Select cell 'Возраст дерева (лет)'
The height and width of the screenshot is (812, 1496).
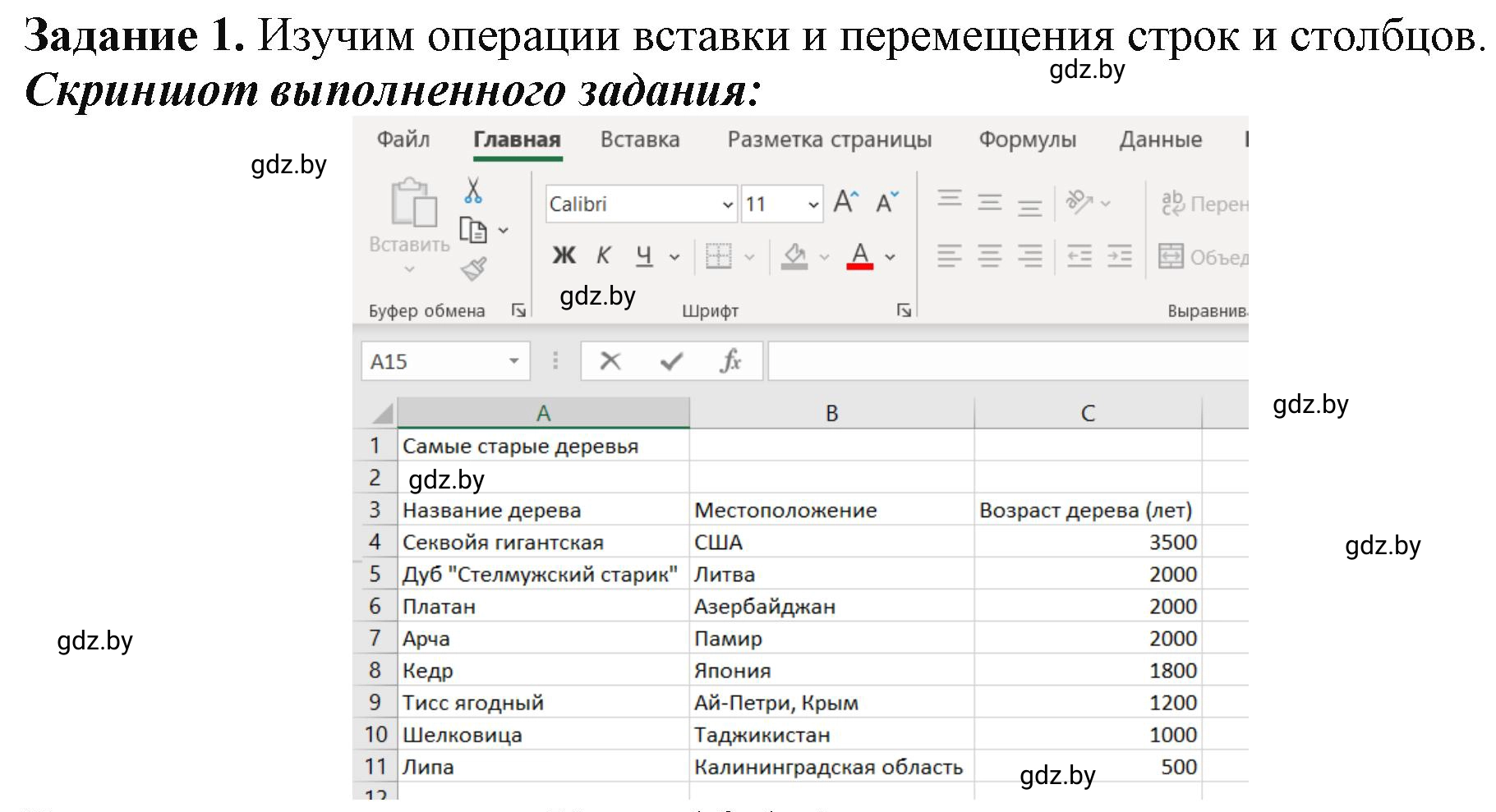pos(1088,510)
